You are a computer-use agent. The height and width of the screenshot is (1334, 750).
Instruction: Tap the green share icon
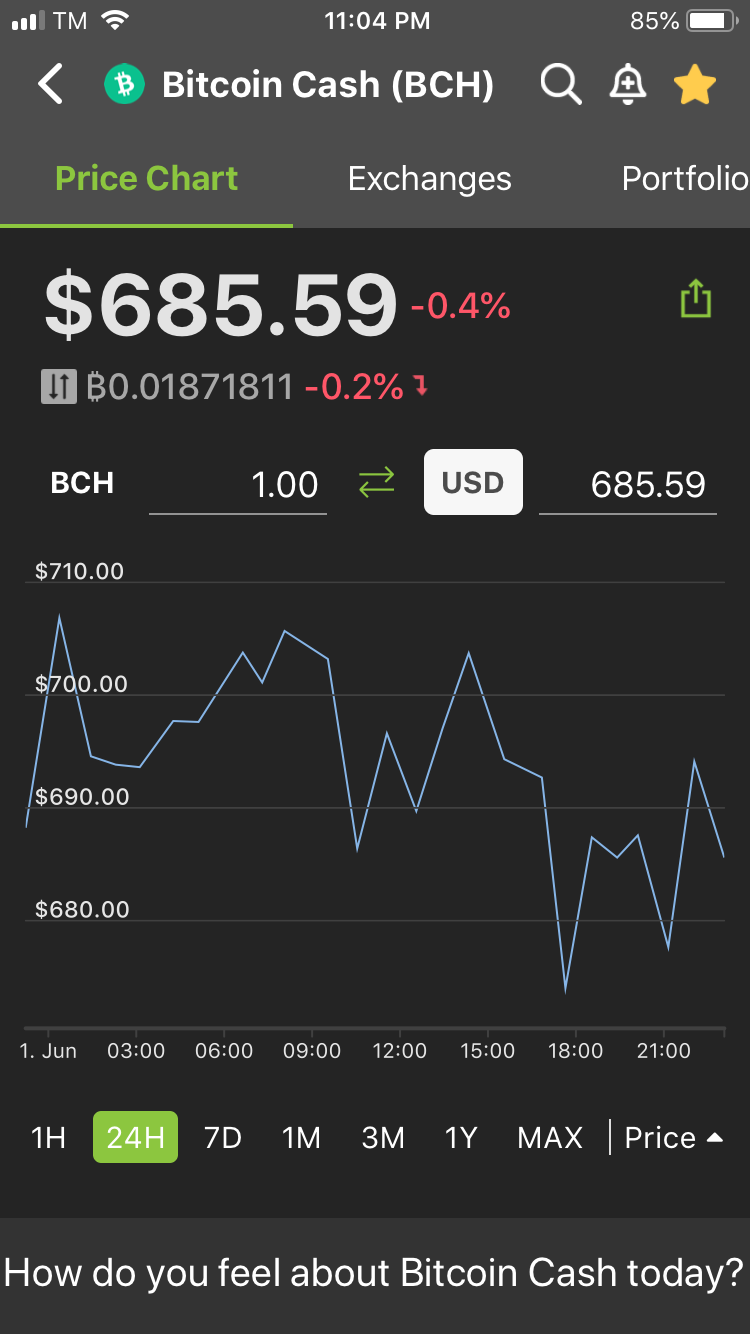695,299
